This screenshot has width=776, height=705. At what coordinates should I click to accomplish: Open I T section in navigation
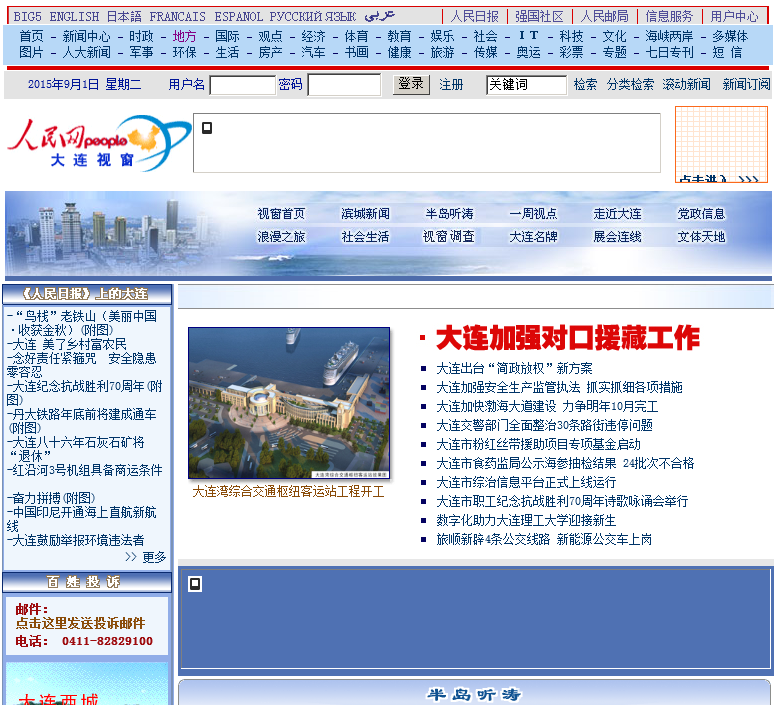(529, 36)
